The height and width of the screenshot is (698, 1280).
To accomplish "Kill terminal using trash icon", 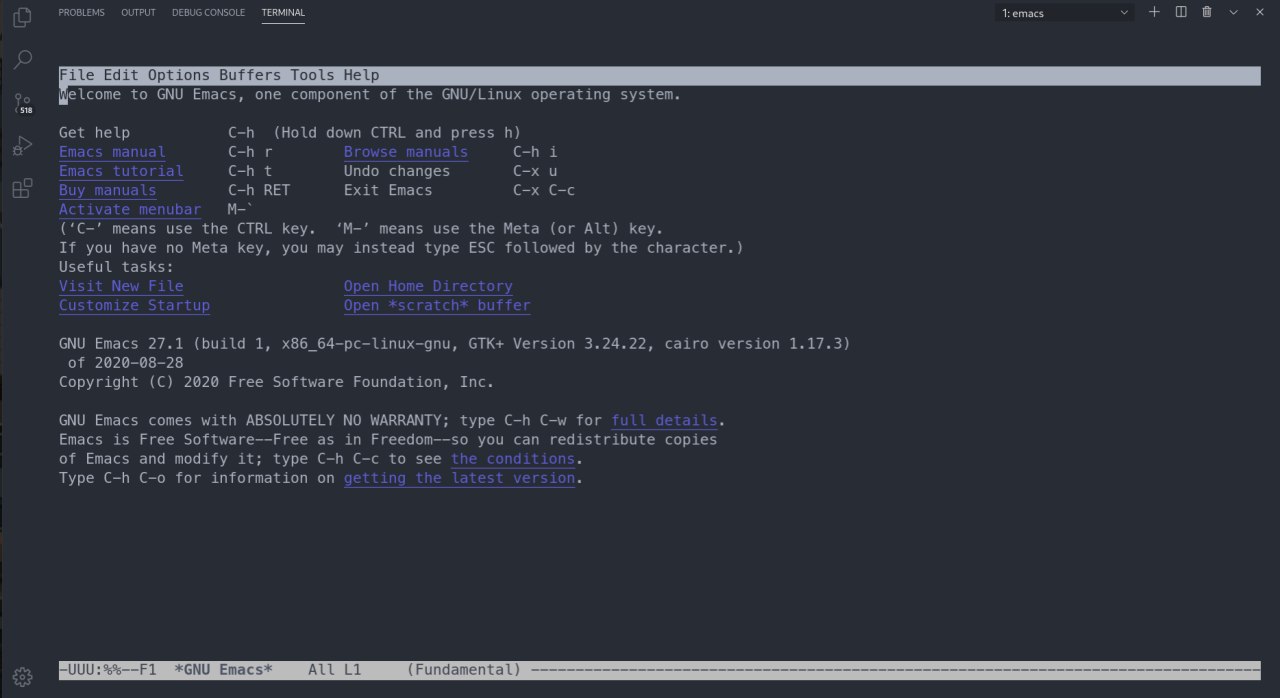I will point(1207,12).
